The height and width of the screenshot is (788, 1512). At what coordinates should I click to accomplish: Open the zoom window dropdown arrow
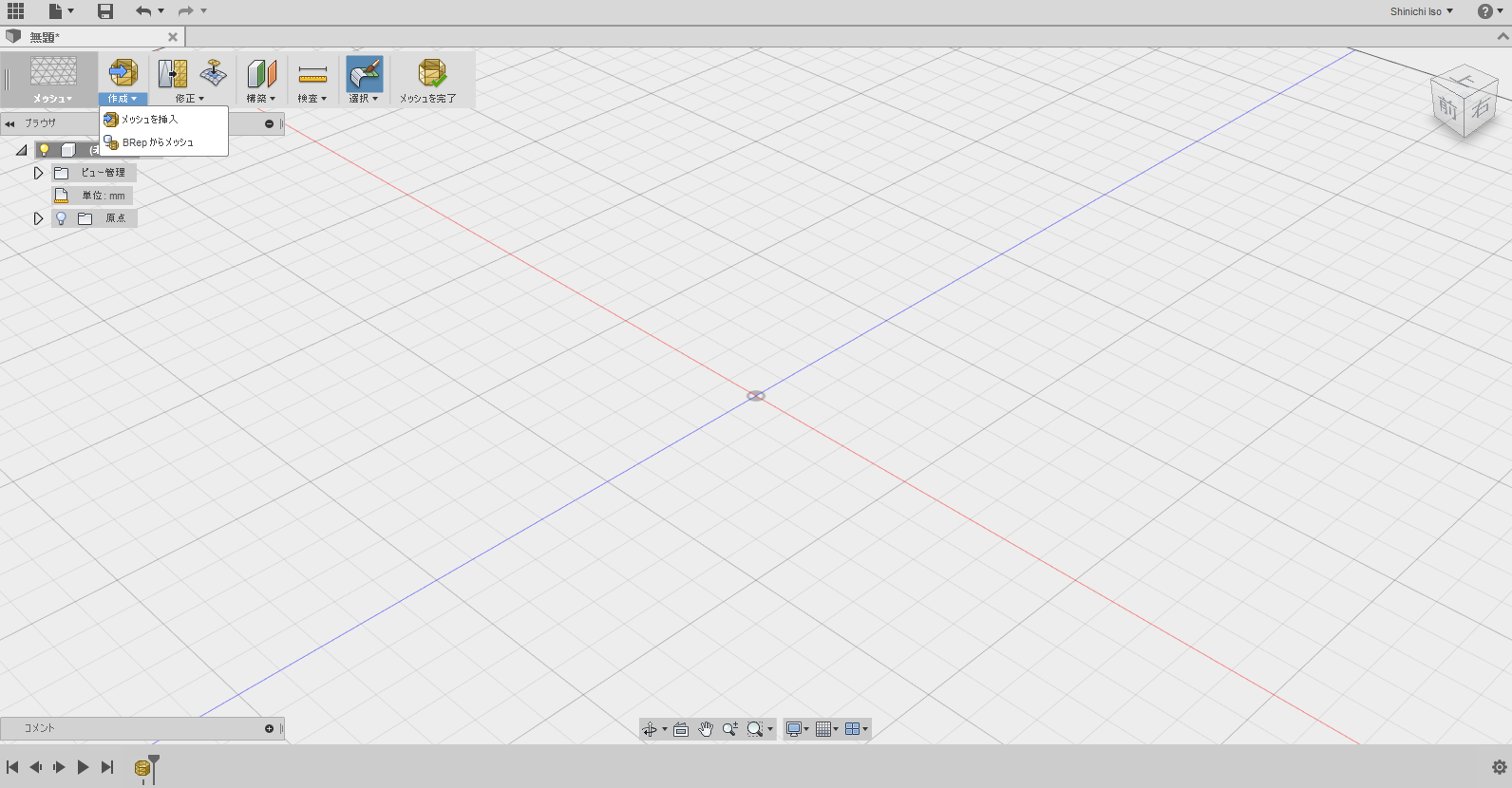770,729
